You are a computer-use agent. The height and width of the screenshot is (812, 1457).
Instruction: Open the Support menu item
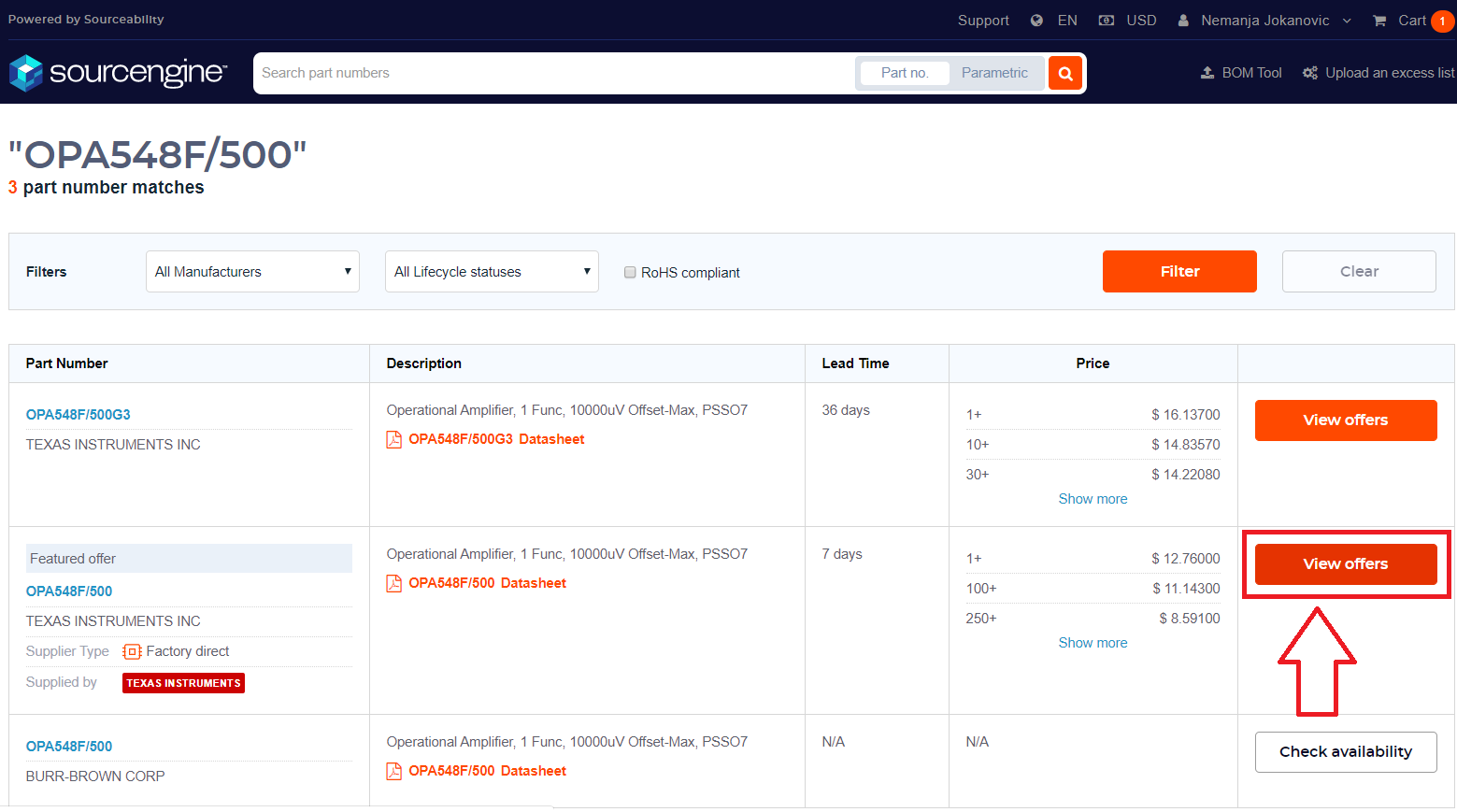983,21
